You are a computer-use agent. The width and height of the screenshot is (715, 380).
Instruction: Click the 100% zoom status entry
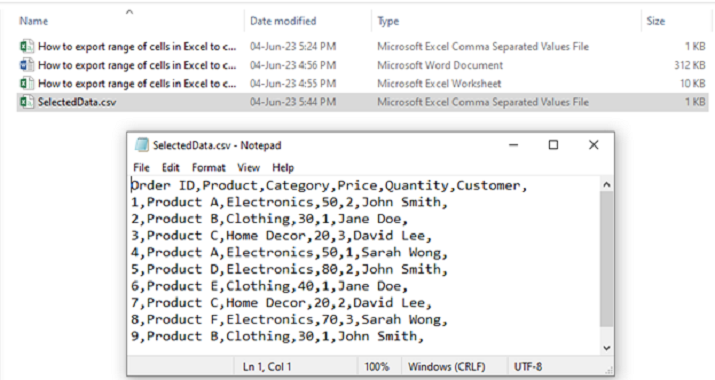377,367
